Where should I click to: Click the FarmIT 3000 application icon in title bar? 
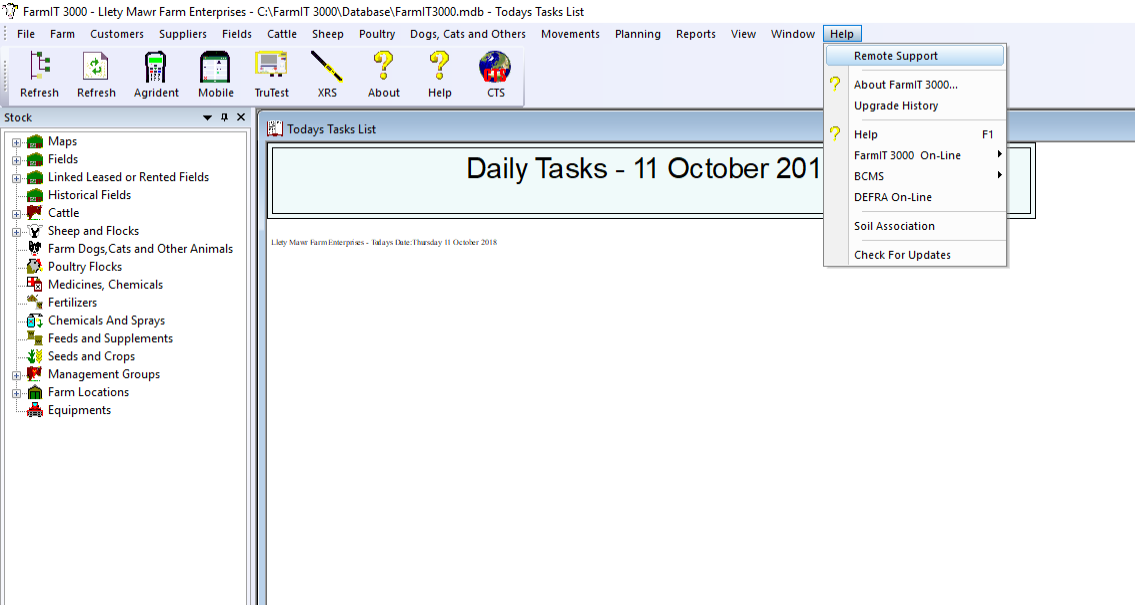pyautogui.click(x=10, y=12)
